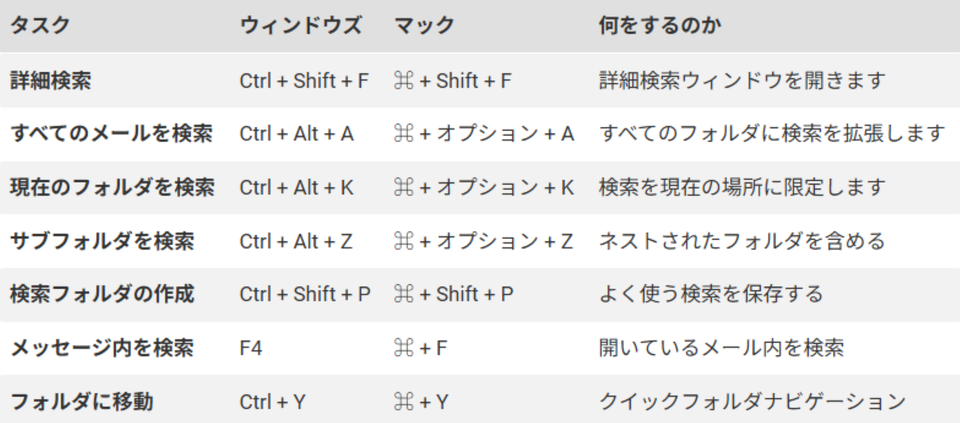The height and width of the screenshot is (423, 960).
Task: Select the 検索フォルダの作成 row label
Action: coord(102,294)
